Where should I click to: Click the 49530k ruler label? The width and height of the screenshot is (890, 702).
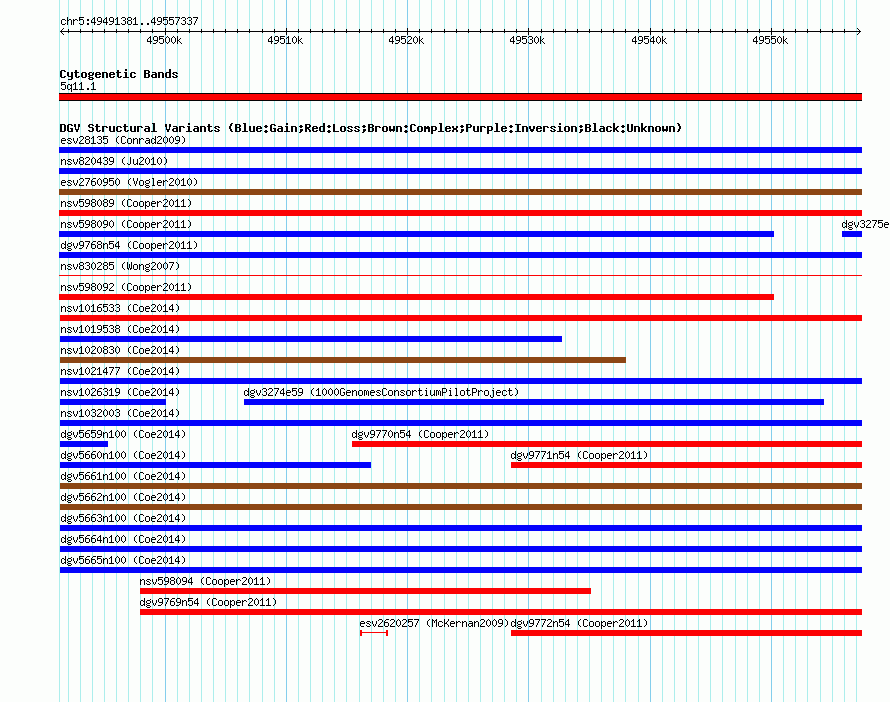coord(527,40)
